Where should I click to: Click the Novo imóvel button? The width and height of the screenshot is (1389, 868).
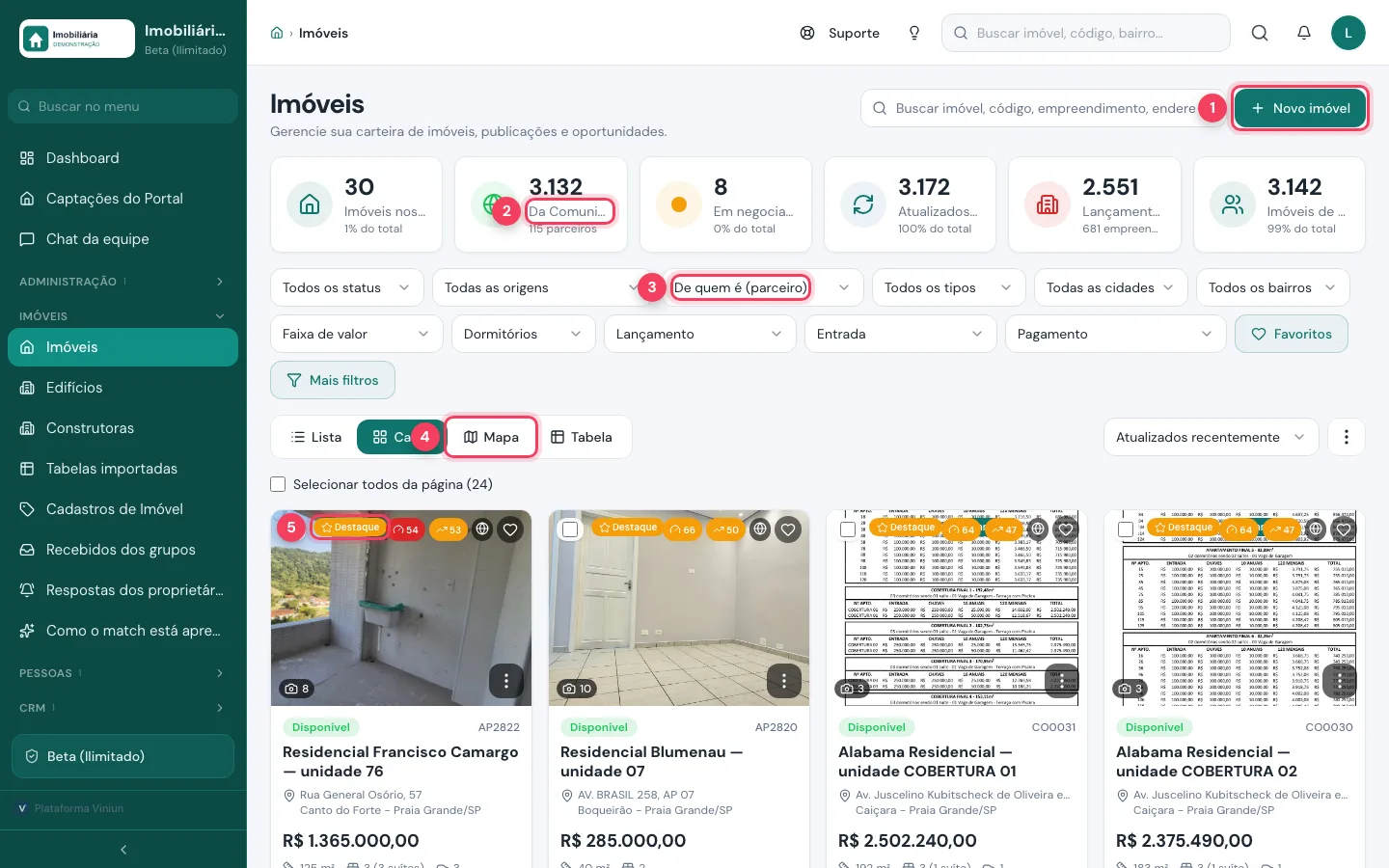point(1300,108)
